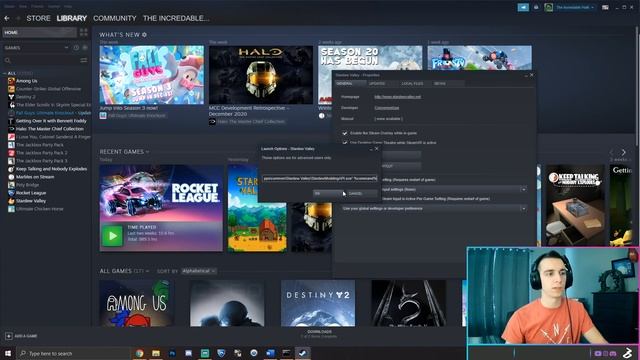The height and width of the screenshot is (360, 640).
Task: Open the Stardew Valley homepage link
Action: click(398, 97)
